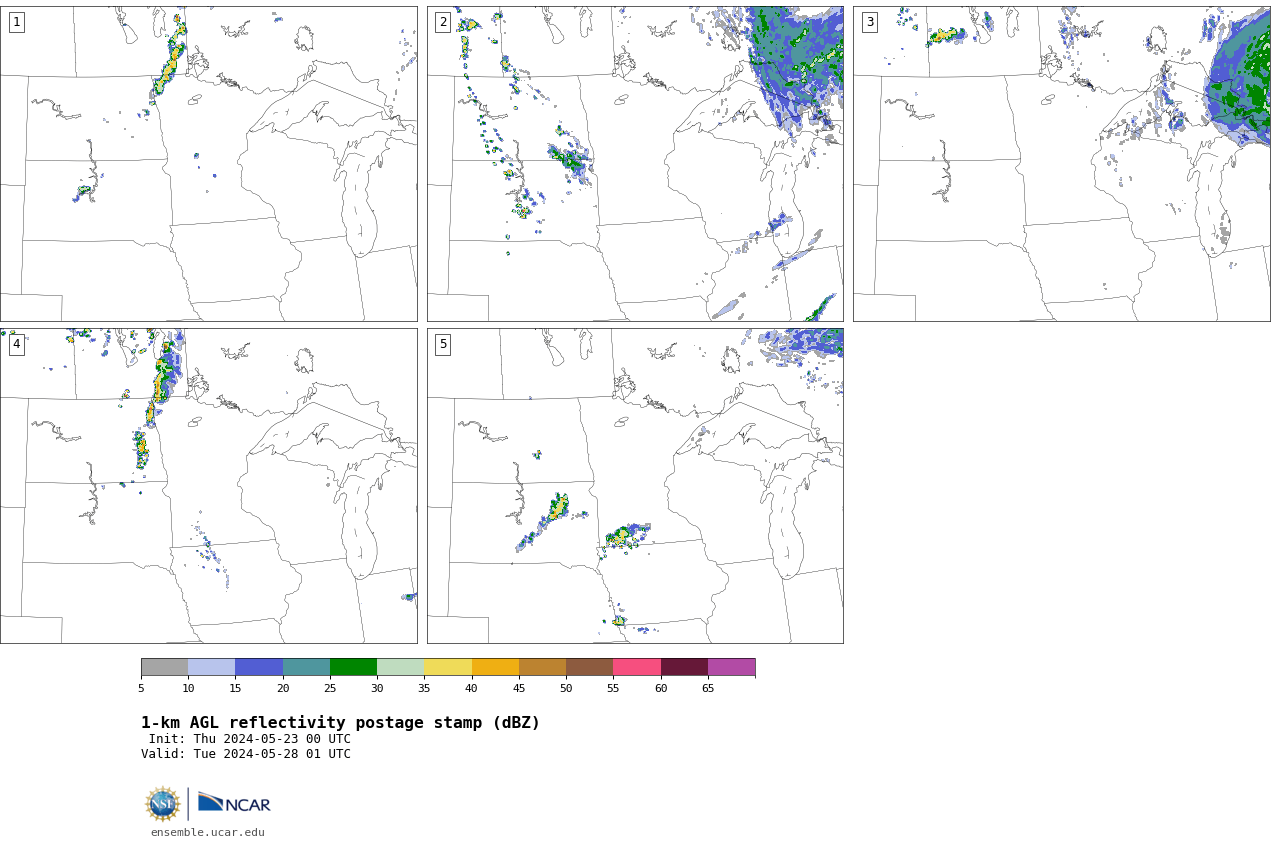
Task: Open ensemble member 2 reflectivity map
Action: (635, 164)
